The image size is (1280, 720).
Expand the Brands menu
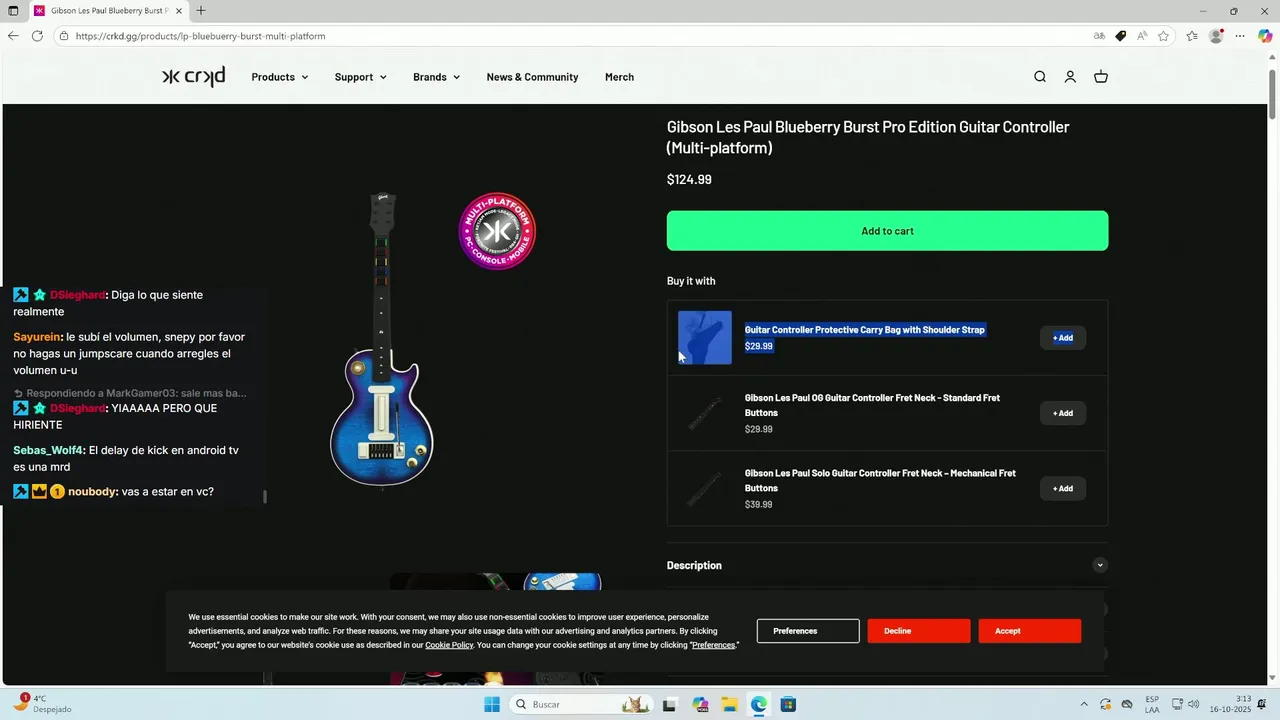(x=437, y=77)
